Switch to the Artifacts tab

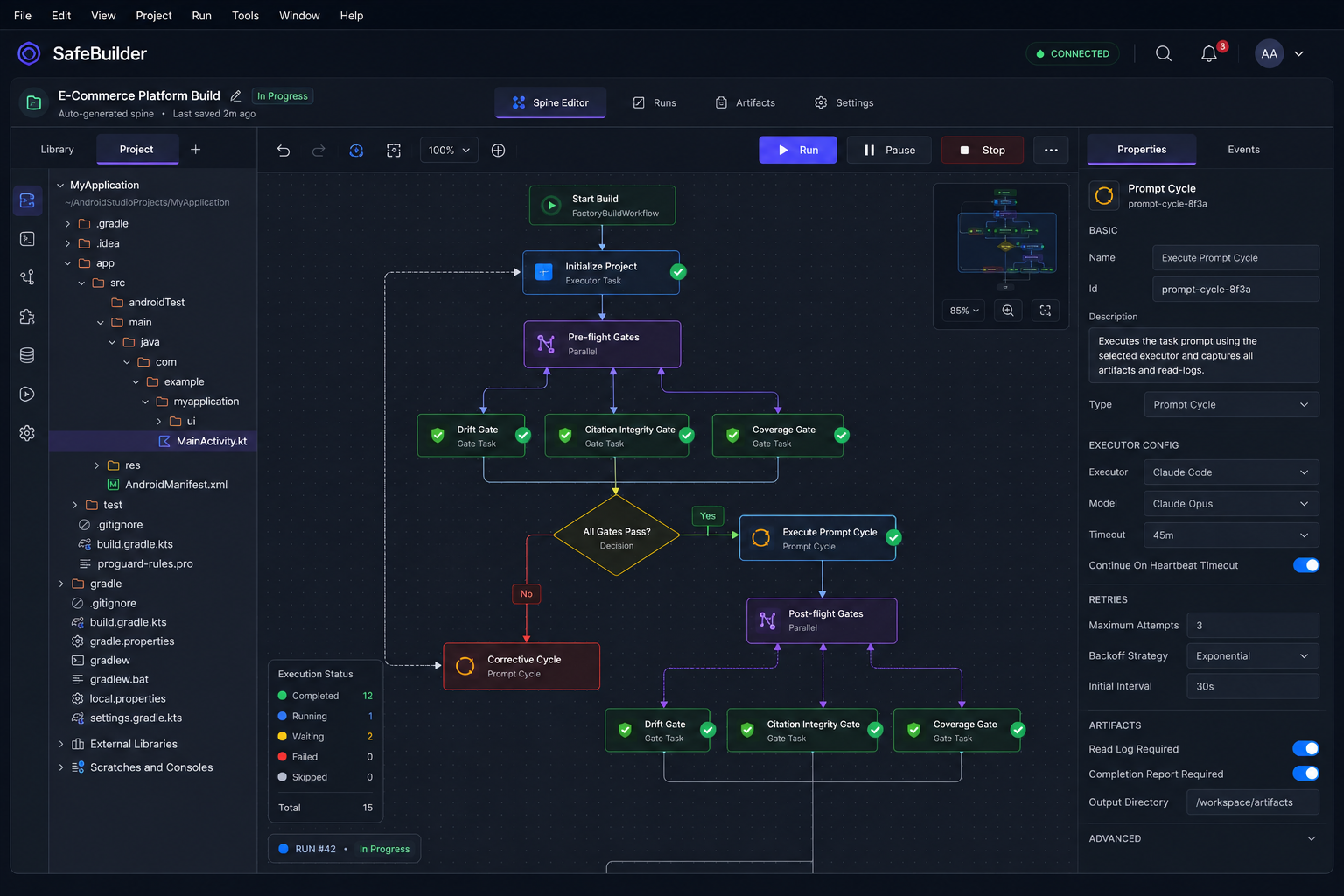(x=745, y=102)
